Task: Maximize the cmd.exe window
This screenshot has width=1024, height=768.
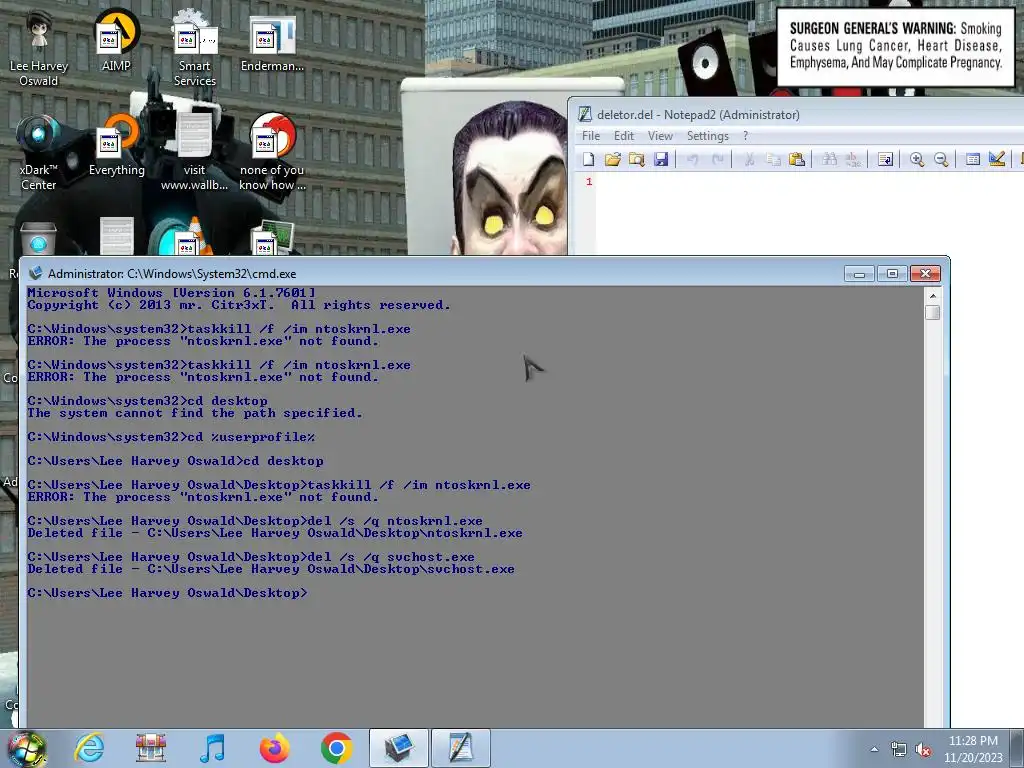Action: 892,274
